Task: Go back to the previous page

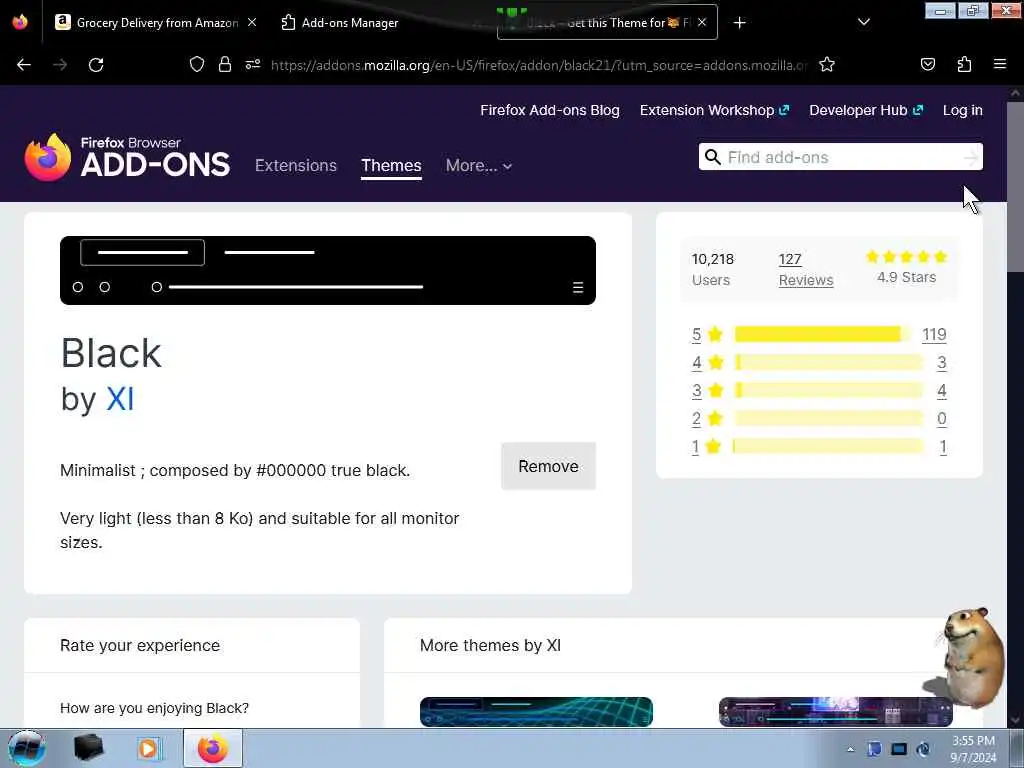Action: [24, 65]
